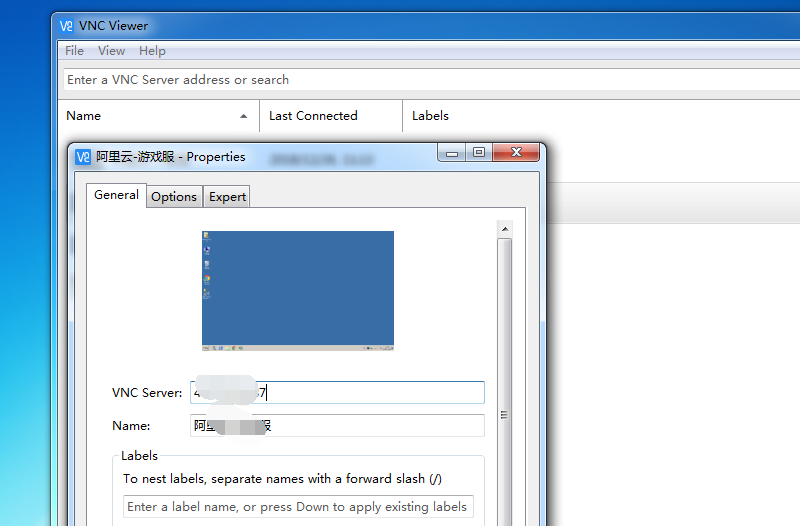
Task: Click the label name entry field
Action: pyautogui.click(x=298, y=507)
